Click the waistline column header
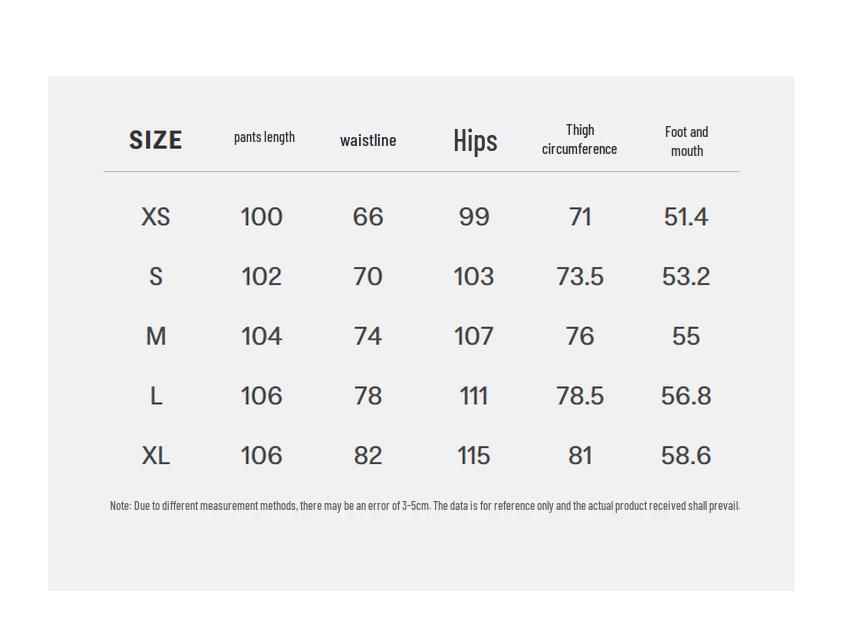This screenshot has height=632, width=842. click(368, 140)
